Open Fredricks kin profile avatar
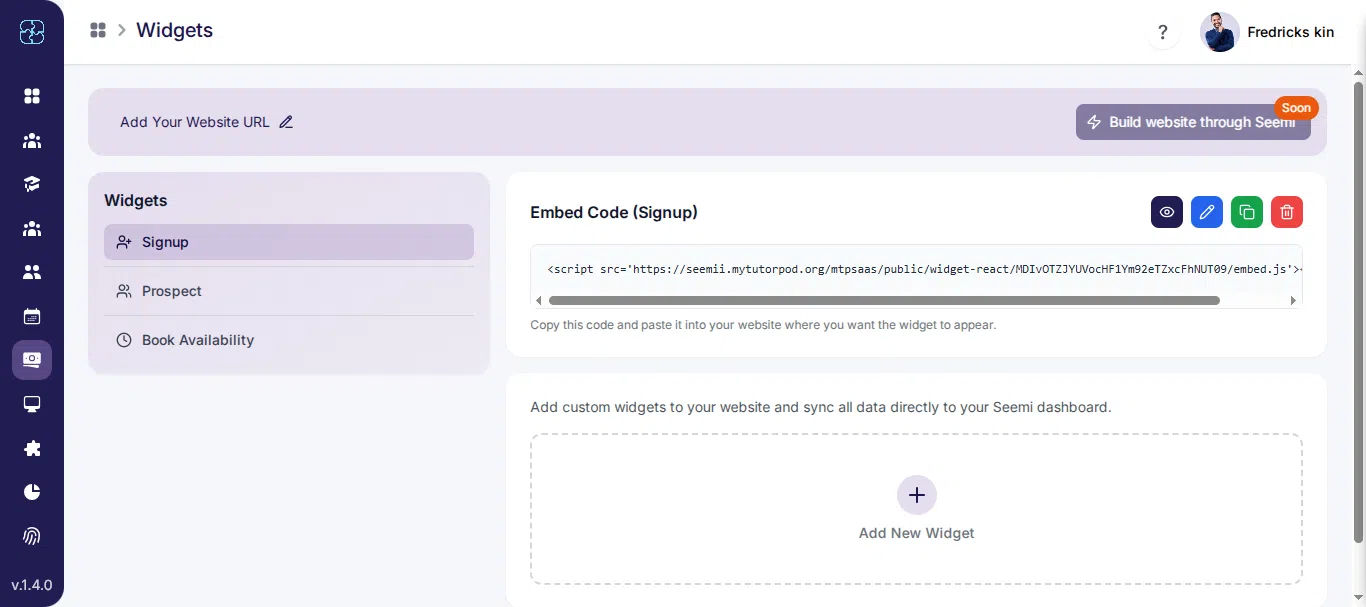This screenshot has height=607, width=1366. pyautogui.click(x=1220, y=32)
